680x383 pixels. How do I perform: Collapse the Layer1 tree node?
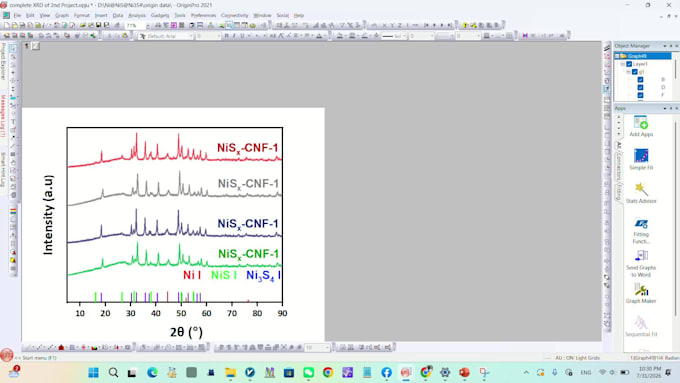coord(623,64)
